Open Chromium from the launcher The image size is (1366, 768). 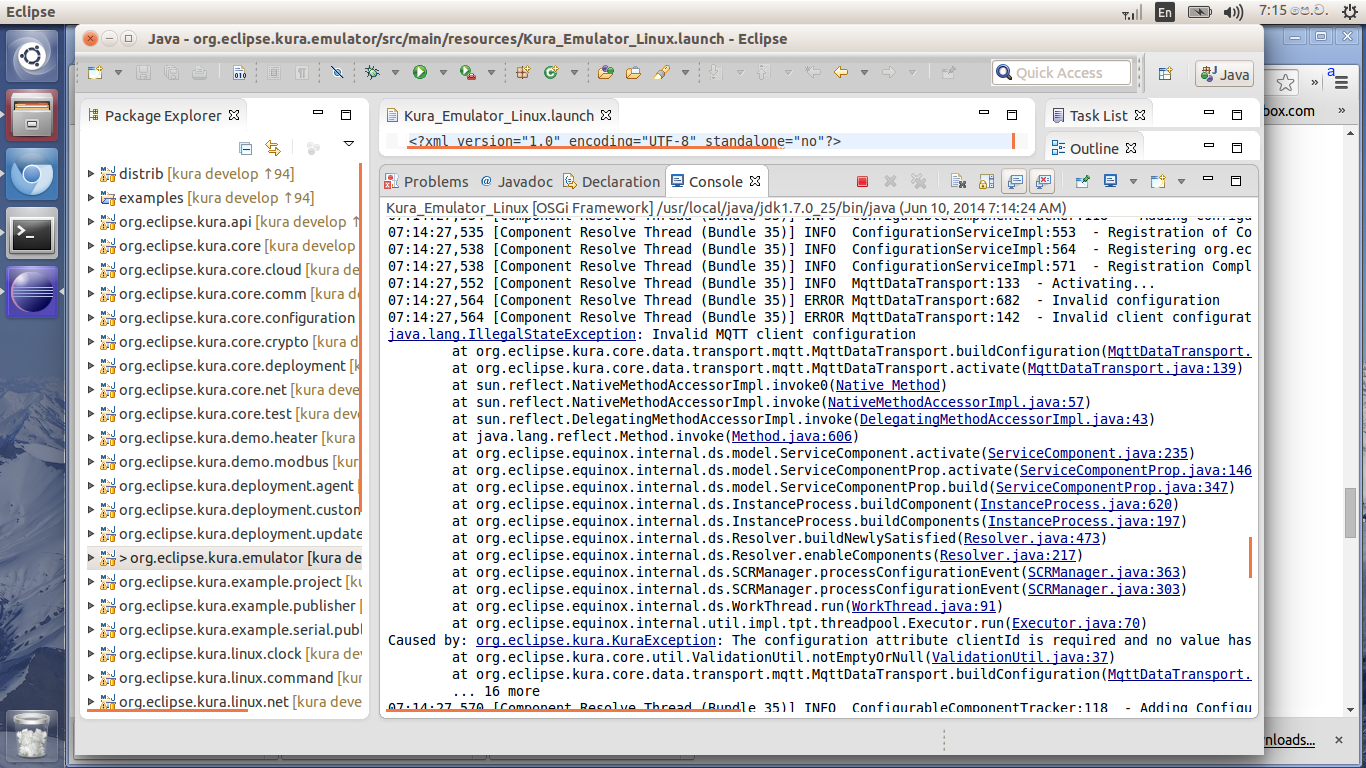(x=33, y=176)
